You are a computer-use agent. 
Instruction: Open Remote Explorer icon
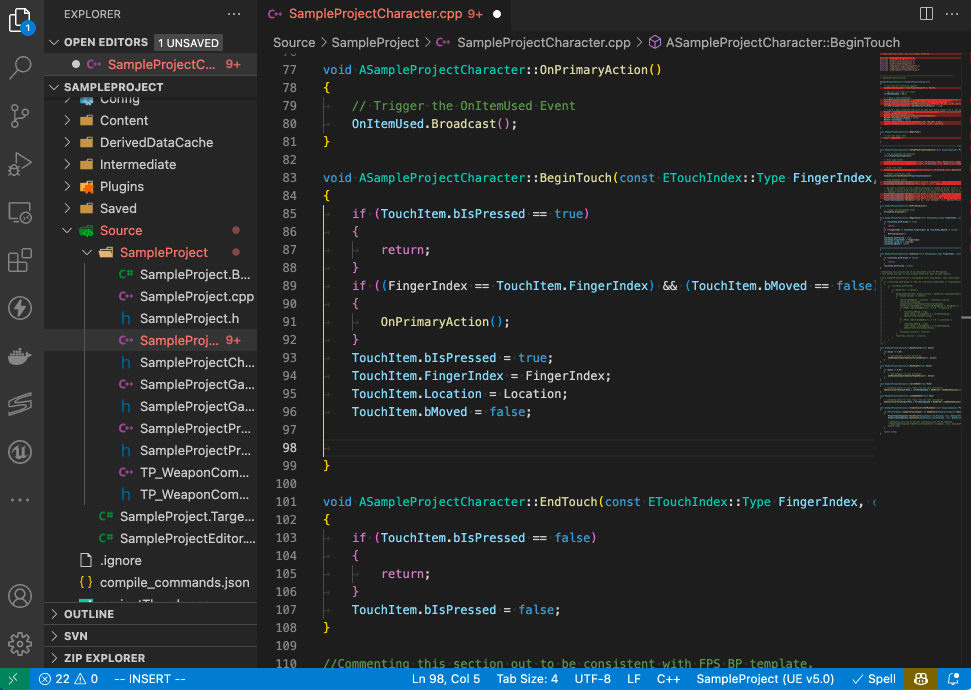tap(20, 212)
